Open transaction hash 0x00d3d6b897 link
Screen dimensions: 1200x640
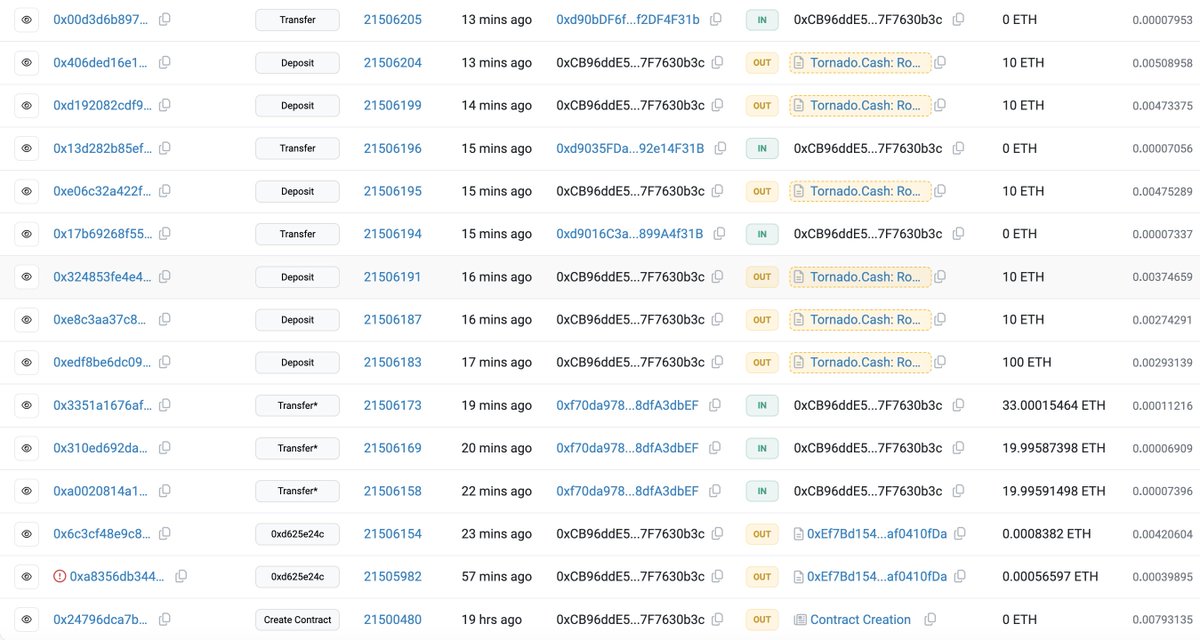(103, 19)
